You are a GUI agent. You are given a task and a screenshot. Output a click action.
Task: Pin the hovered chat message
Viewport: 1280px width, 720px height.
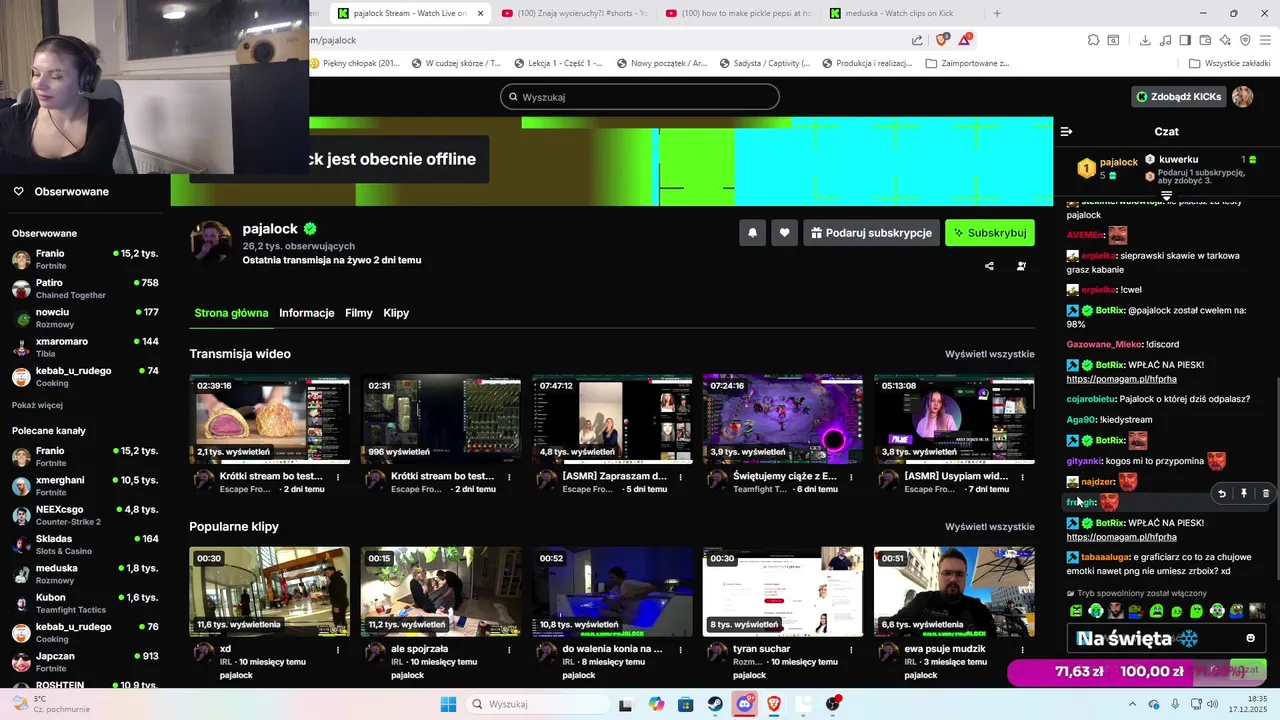(x=1244, y=493)
